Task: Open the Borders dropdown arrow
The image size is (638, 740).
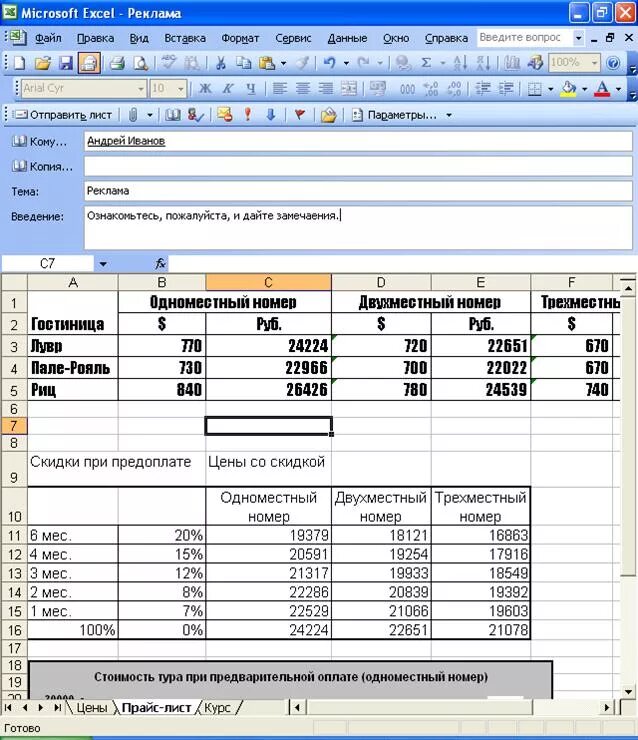Action: point(550,89)
